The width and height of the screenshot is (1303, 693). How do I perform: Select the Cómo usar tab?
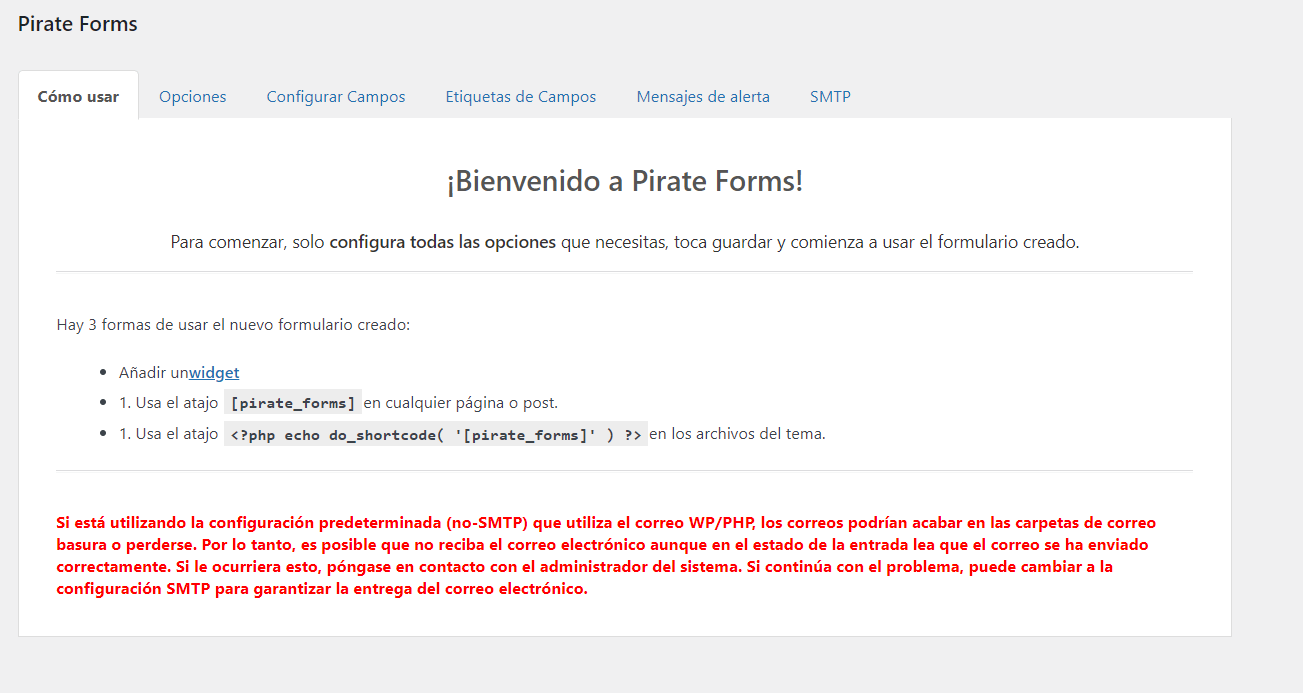[x=78, y=96]
